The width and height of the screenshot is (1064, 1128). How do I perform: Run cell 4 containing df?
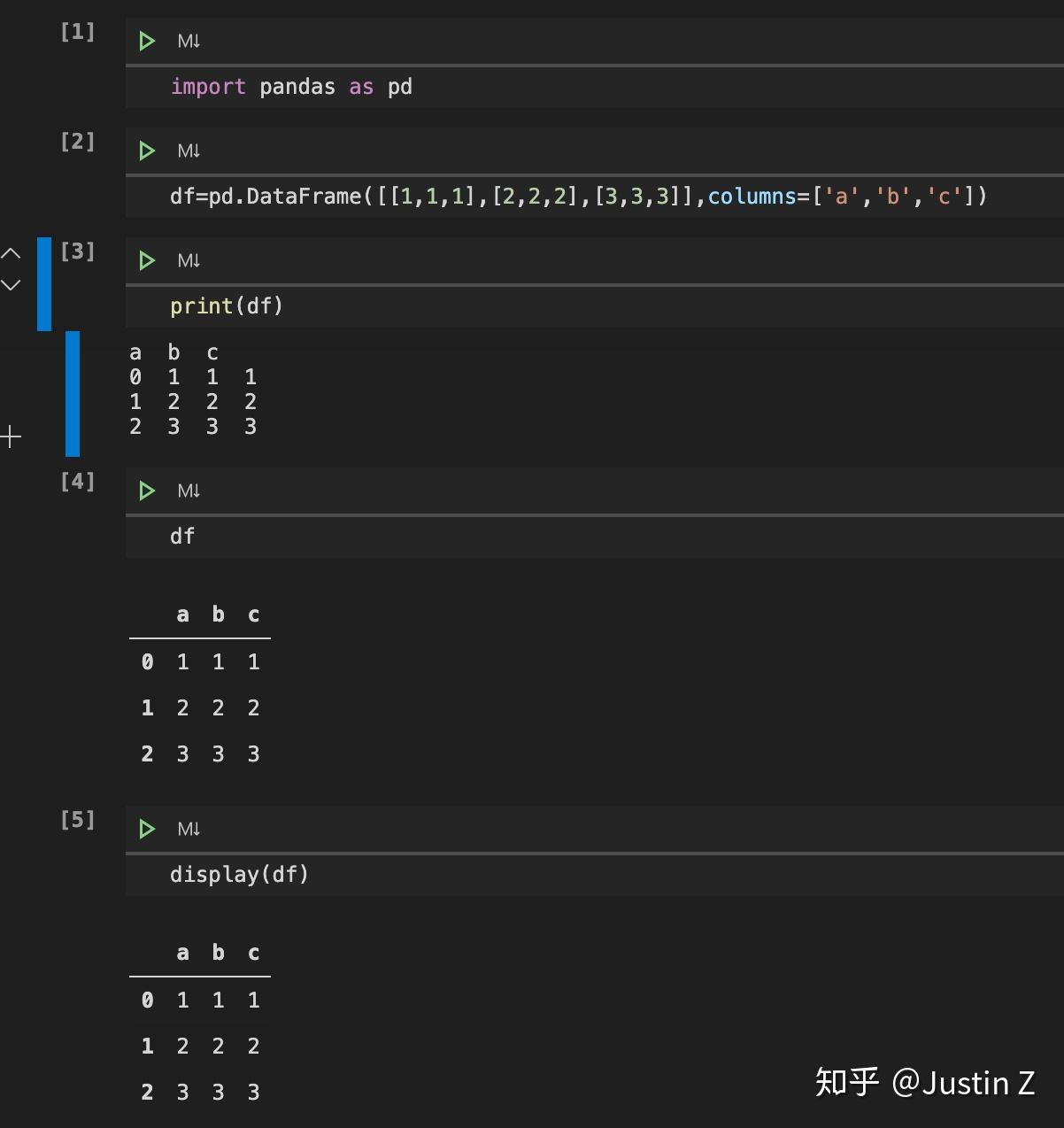(x=146, y=491)
